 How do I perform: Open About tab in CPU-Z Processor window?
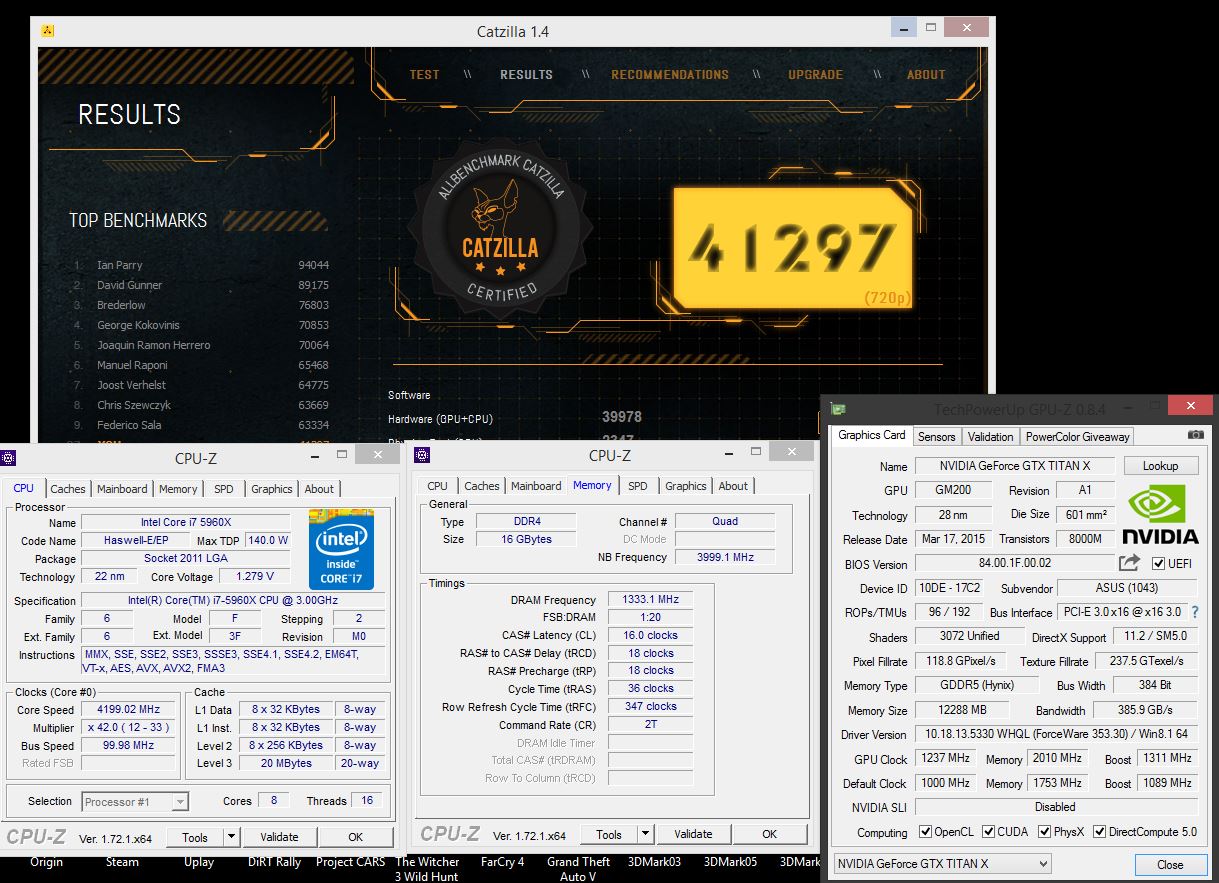click(x=319, y=489)
